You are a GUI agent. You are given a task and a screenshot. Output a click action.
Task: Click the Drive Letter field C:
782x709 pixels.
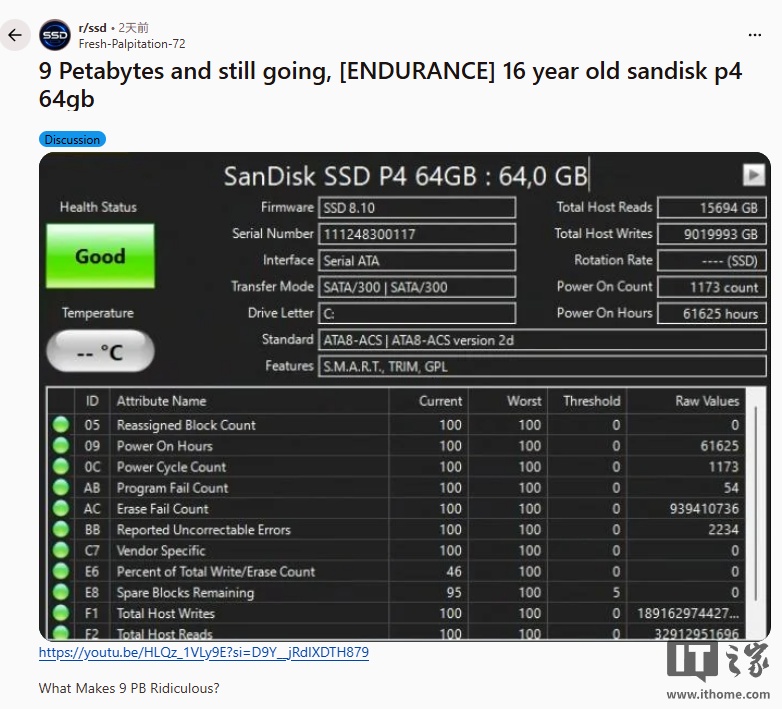click(417, 313)
